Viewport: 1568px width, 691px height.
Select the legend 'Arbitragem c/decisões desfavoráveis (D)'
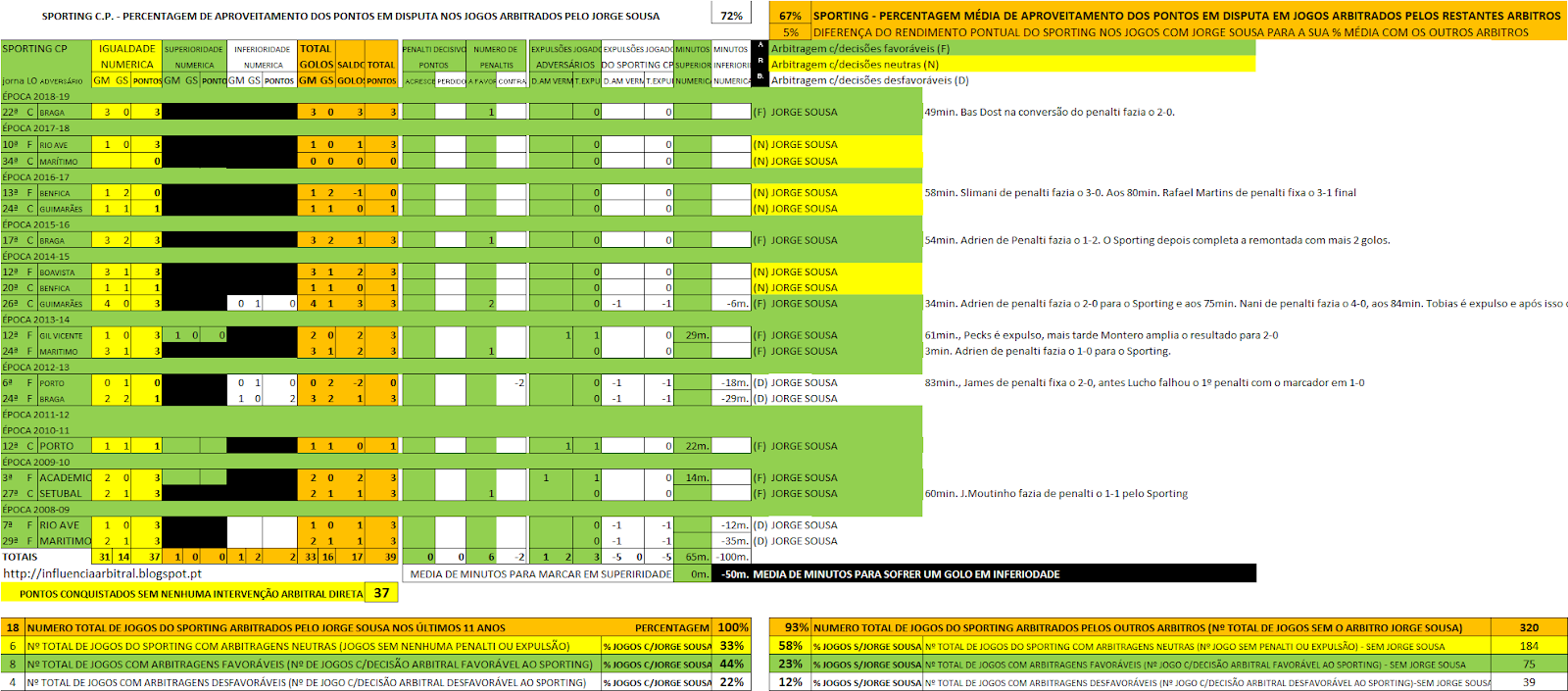tap(869, 80)
